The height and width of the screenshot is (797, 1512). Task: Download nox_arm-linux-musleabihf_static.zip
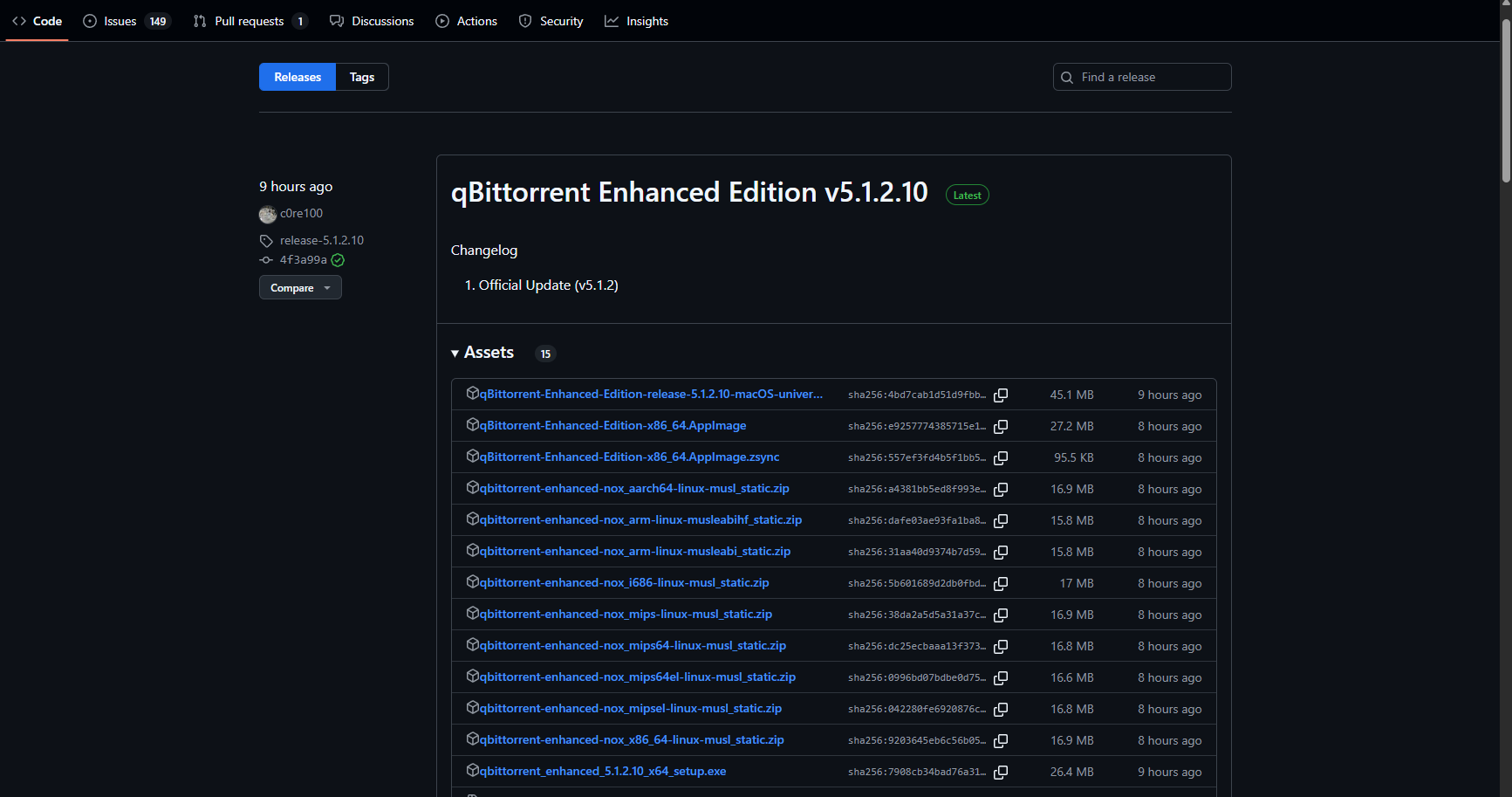[640, 520]
